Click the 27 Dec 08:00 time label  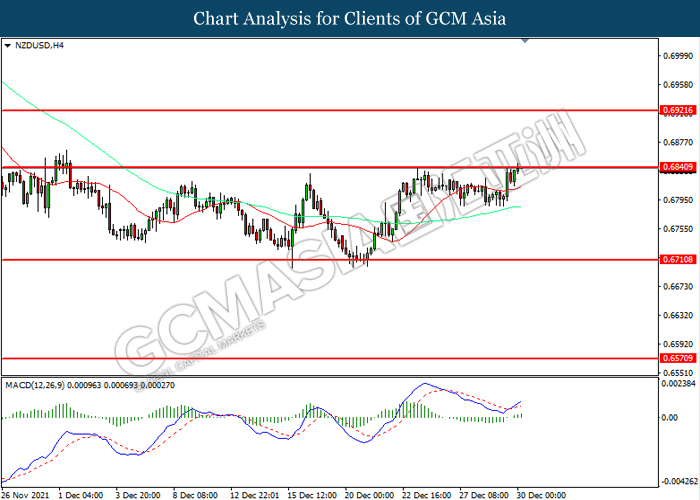click(483, 495)
